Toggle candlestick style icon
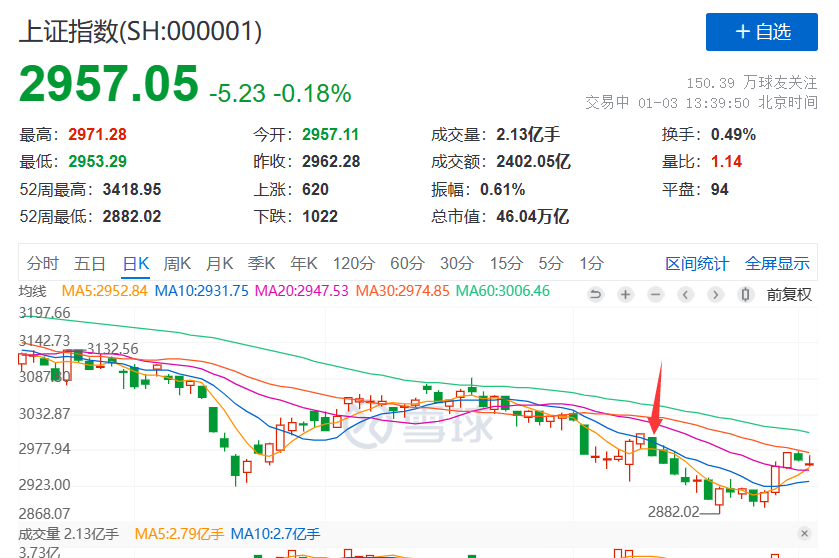The image size is (839, 558). pyautogui.click(x=745, y=294)
